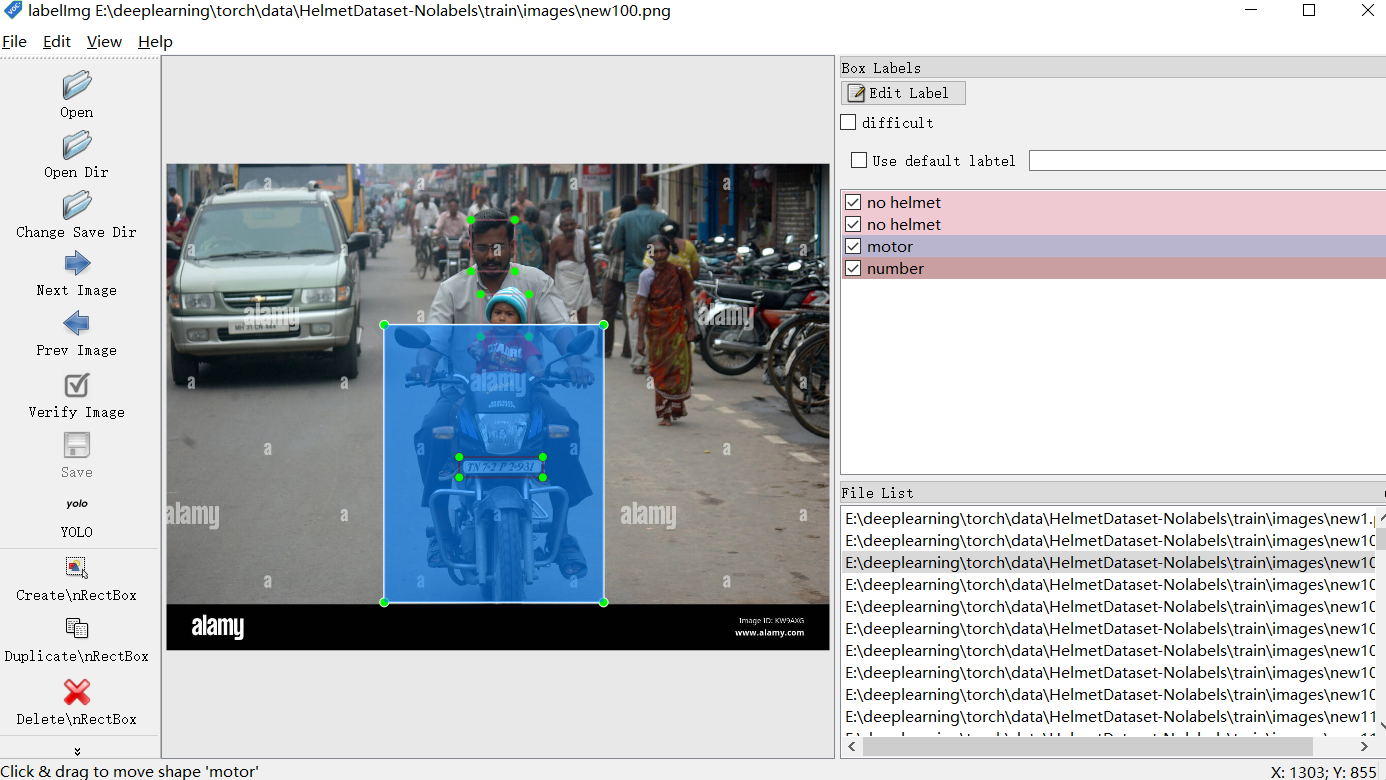This screenshot has width=1386, height=780.
Task: Click the labelImg app icon in title bar
Action: point(13,11)
